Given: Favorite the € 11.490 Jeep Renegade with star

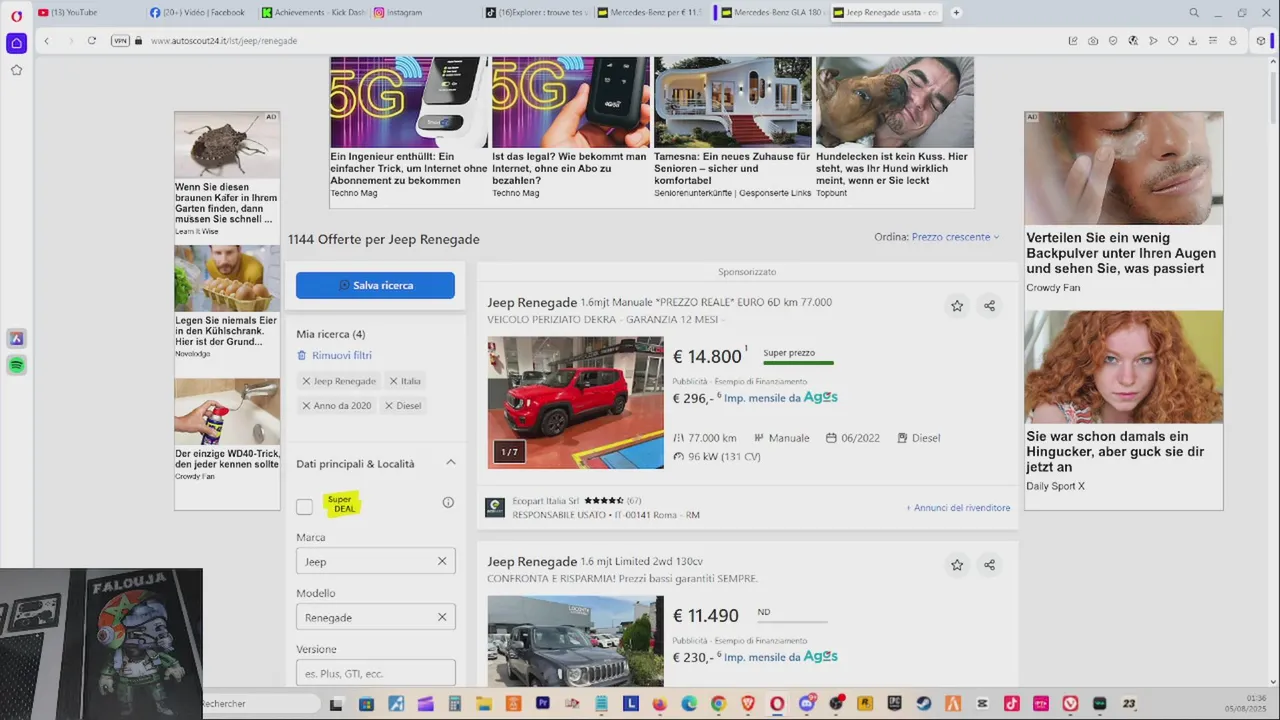Looking at the screenshot, I should point(957,565).
